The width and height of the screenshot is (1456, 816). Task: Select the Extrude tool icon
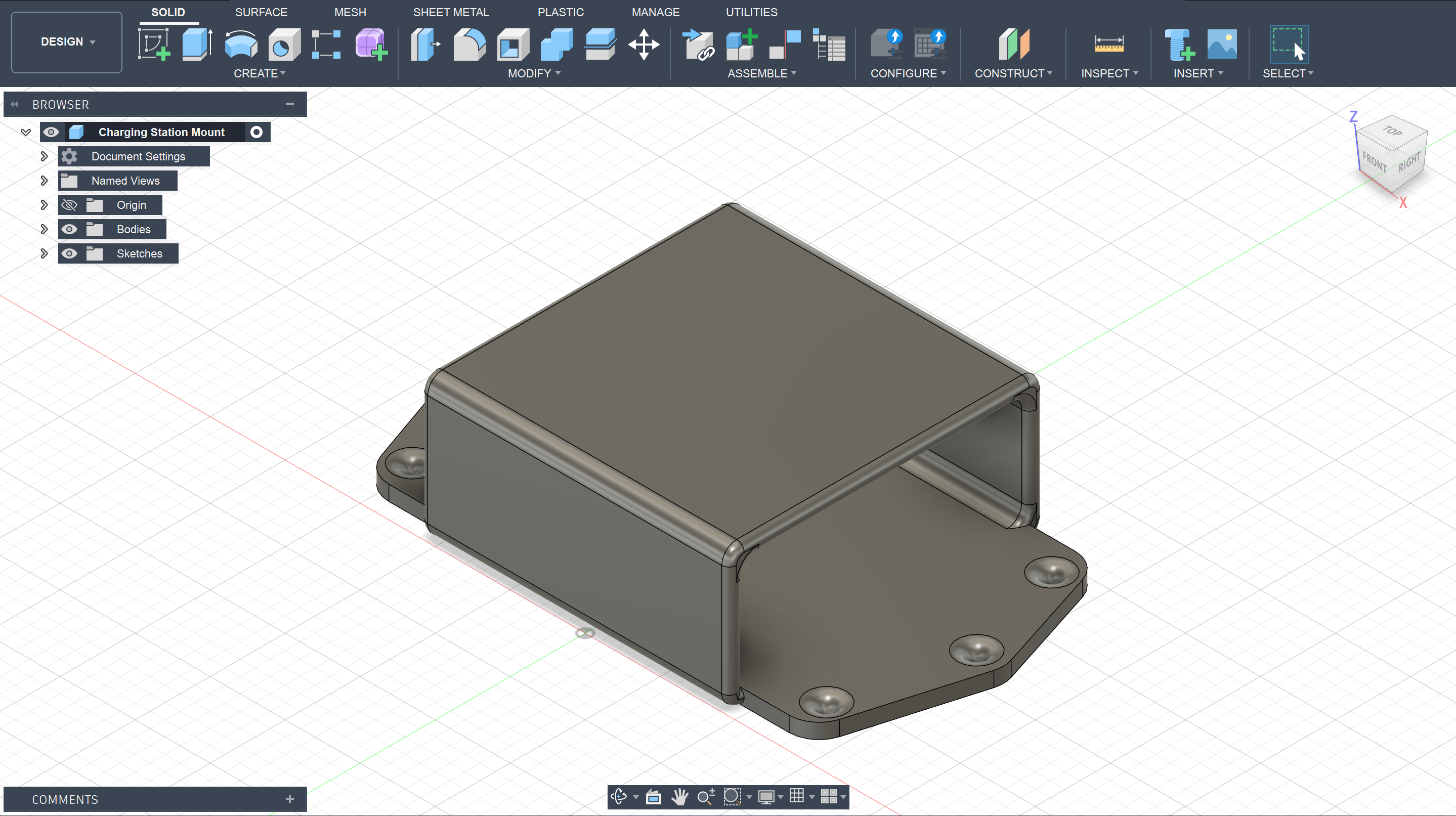[197, 44]
